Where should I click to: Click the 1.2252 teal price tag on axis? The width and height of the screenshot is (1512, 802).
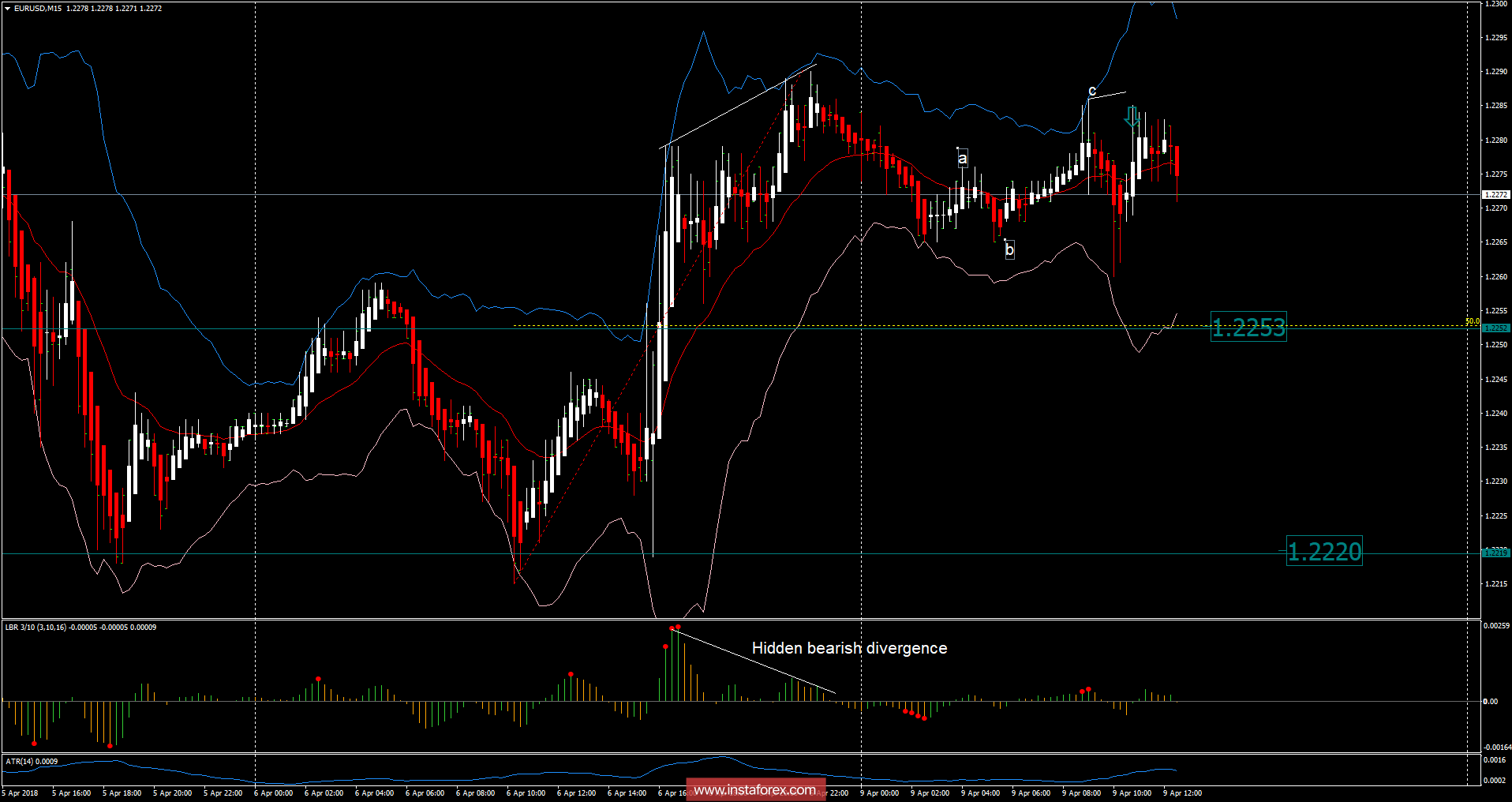click(x=1496, y=328)
